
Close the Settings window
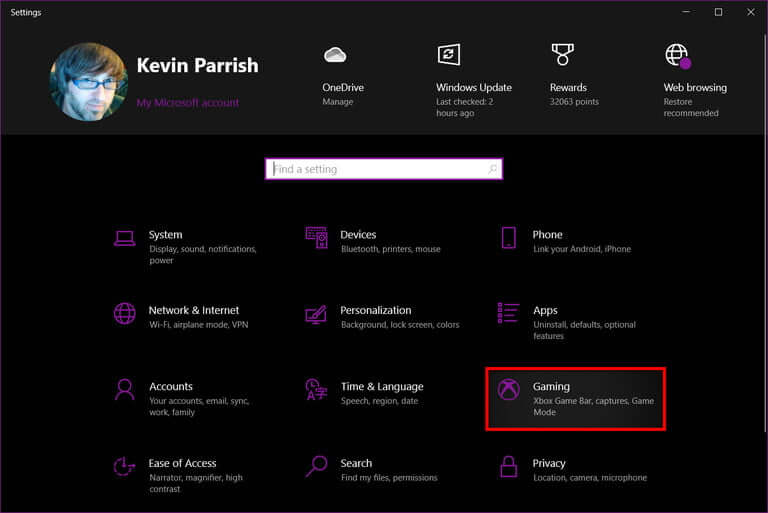[750, 12]
